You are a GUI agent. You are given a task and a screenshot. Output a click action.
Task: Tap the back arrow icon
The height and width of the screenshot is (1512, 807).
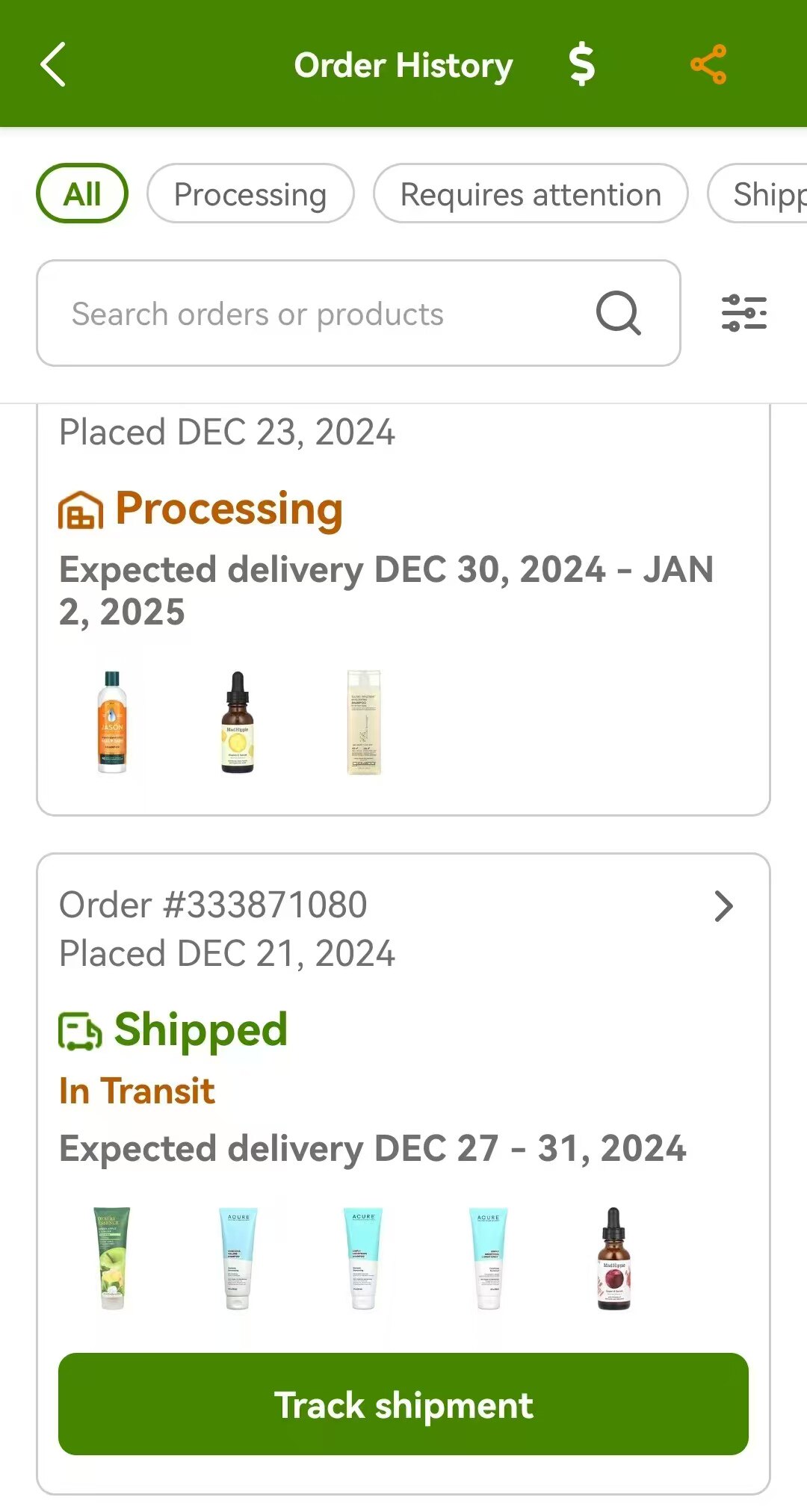(x=53, y=65)
